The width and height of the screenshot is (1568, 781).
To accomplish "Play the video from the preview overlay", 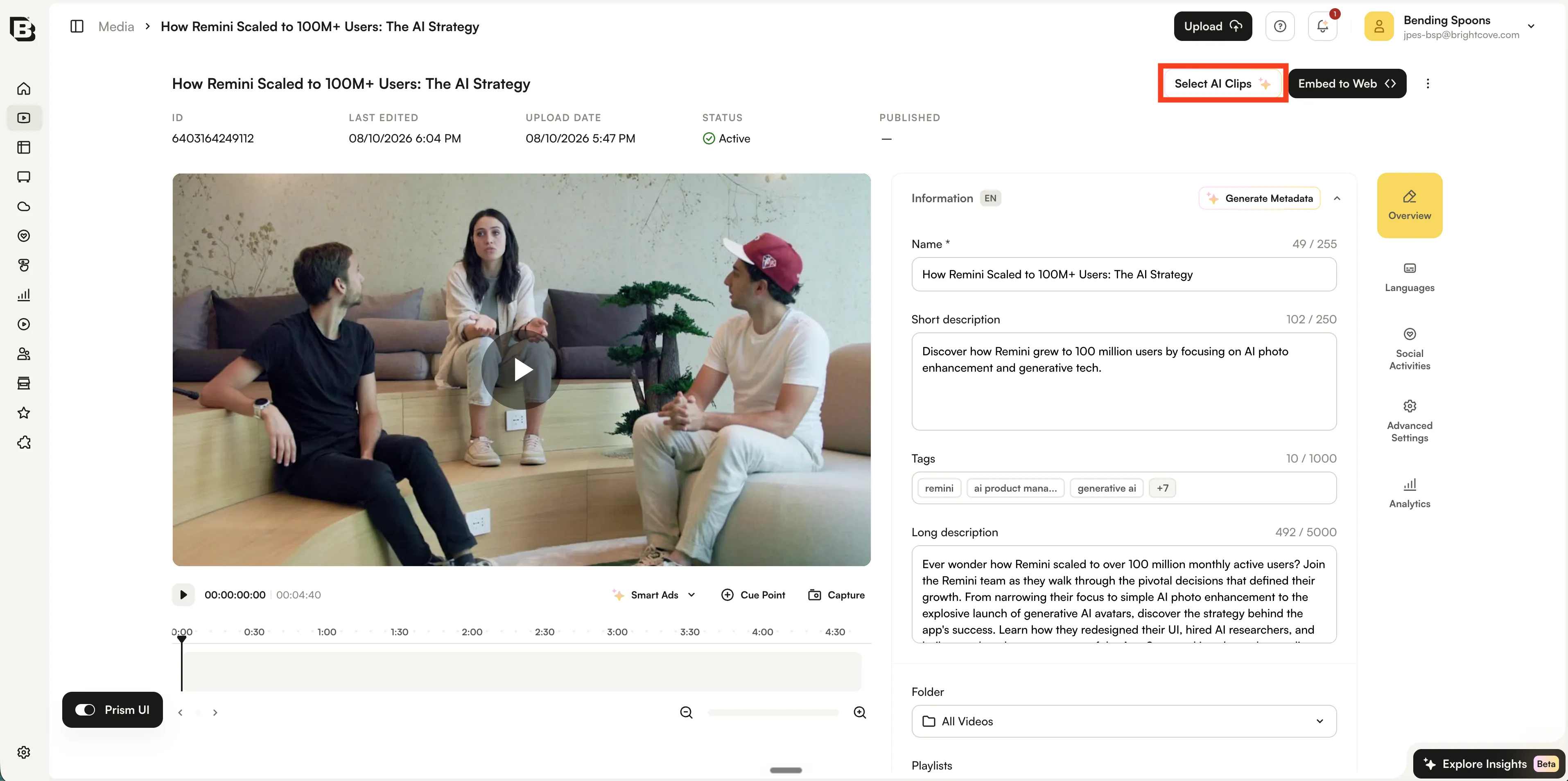I will pyautogui.click(x=521, y=370).
